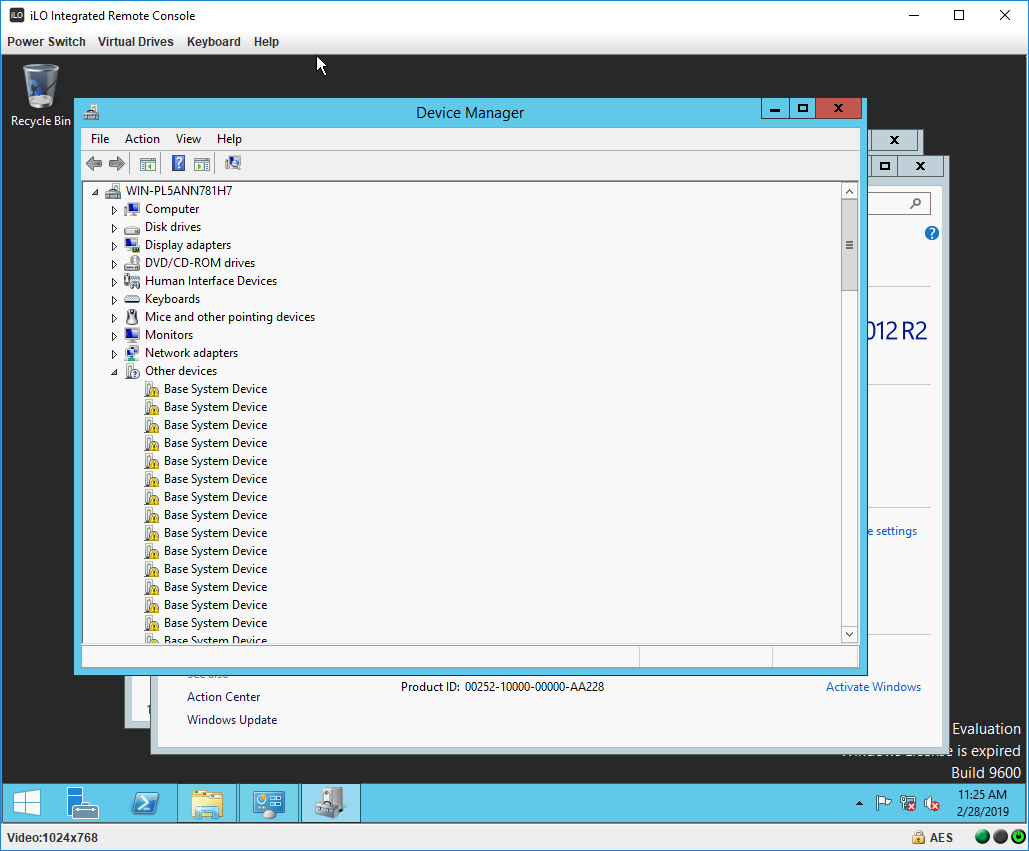Open the Recycle Bin desktop icon
1029x851 pixels.
(41, 96)
